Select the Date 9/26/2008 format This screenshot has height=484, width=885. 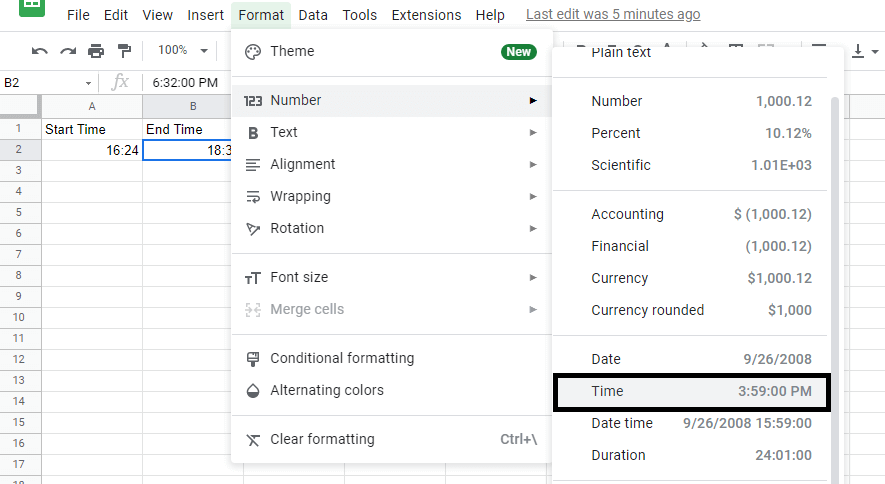[x=692, y=360]
